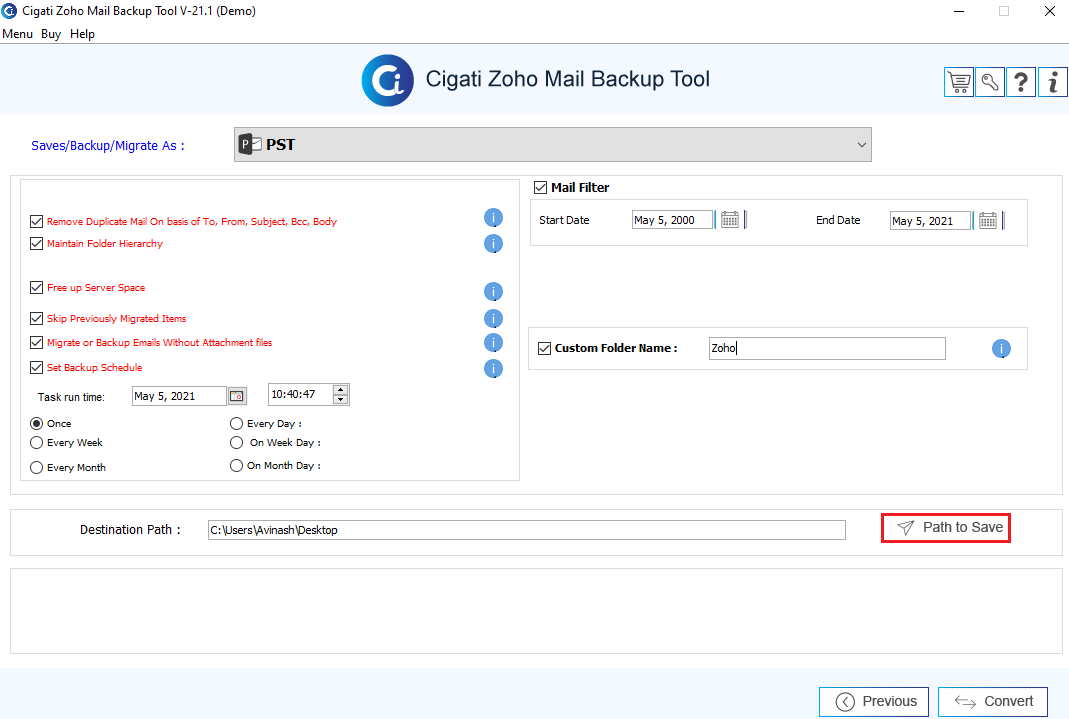Show info for Set Backup Schedule
1069x719 pixels.
pyautogui.click(x=493, y=369)
